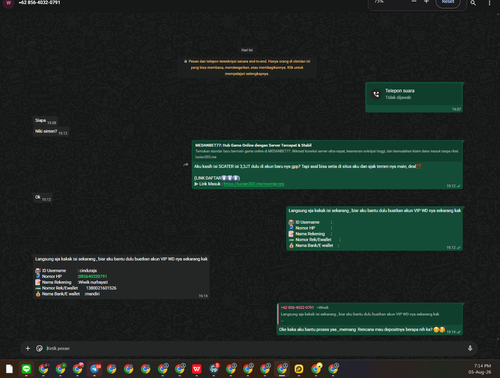The height and width of the screenshot is (378, 500).
Task: Open the Telegram taskbar icon
Action: [95, 369]
